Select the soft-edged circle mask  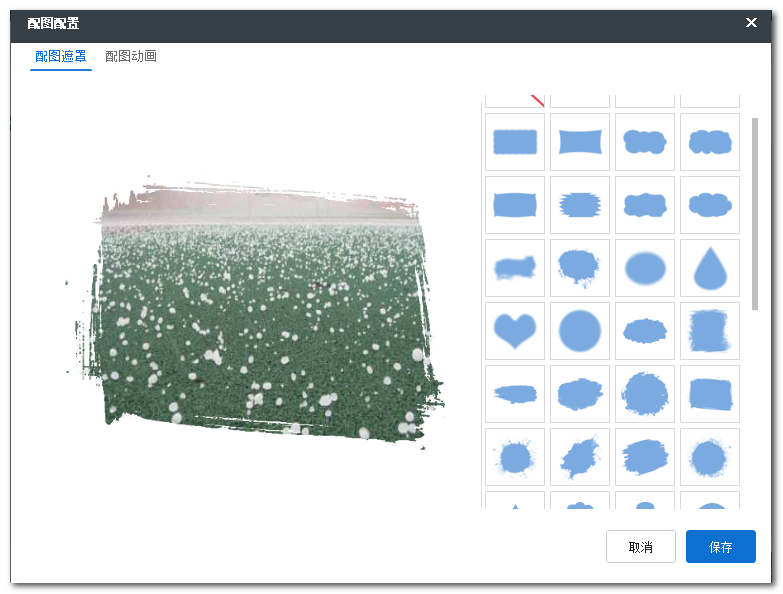click(x=580, y=330)
